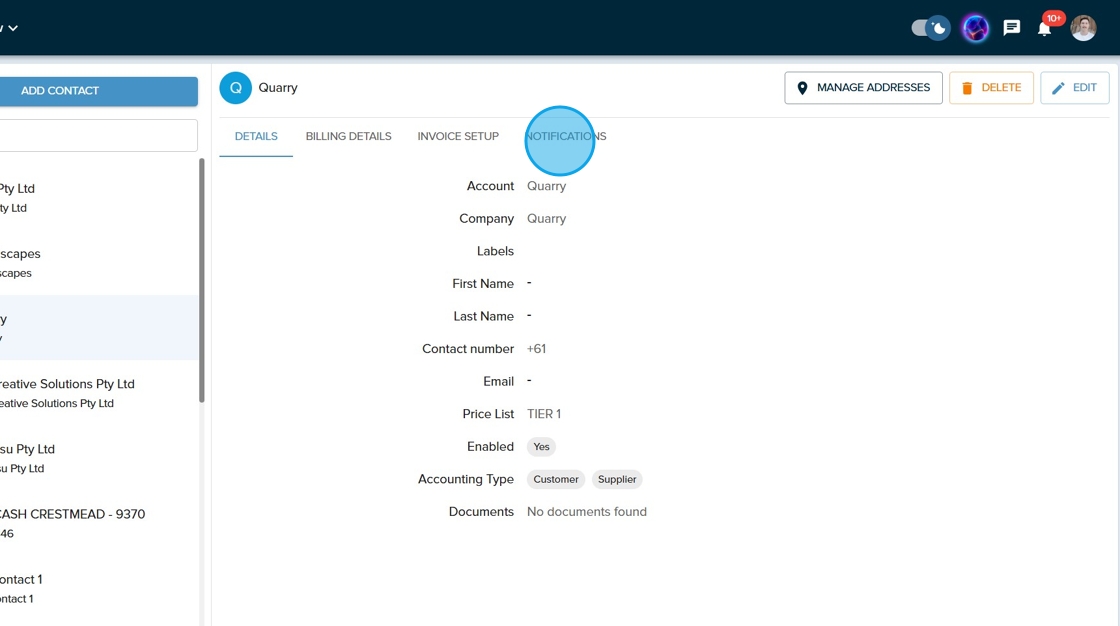Expand the top-left header dropdown chevron
This screenshot has height=626, width=1120.
(13, 28)
